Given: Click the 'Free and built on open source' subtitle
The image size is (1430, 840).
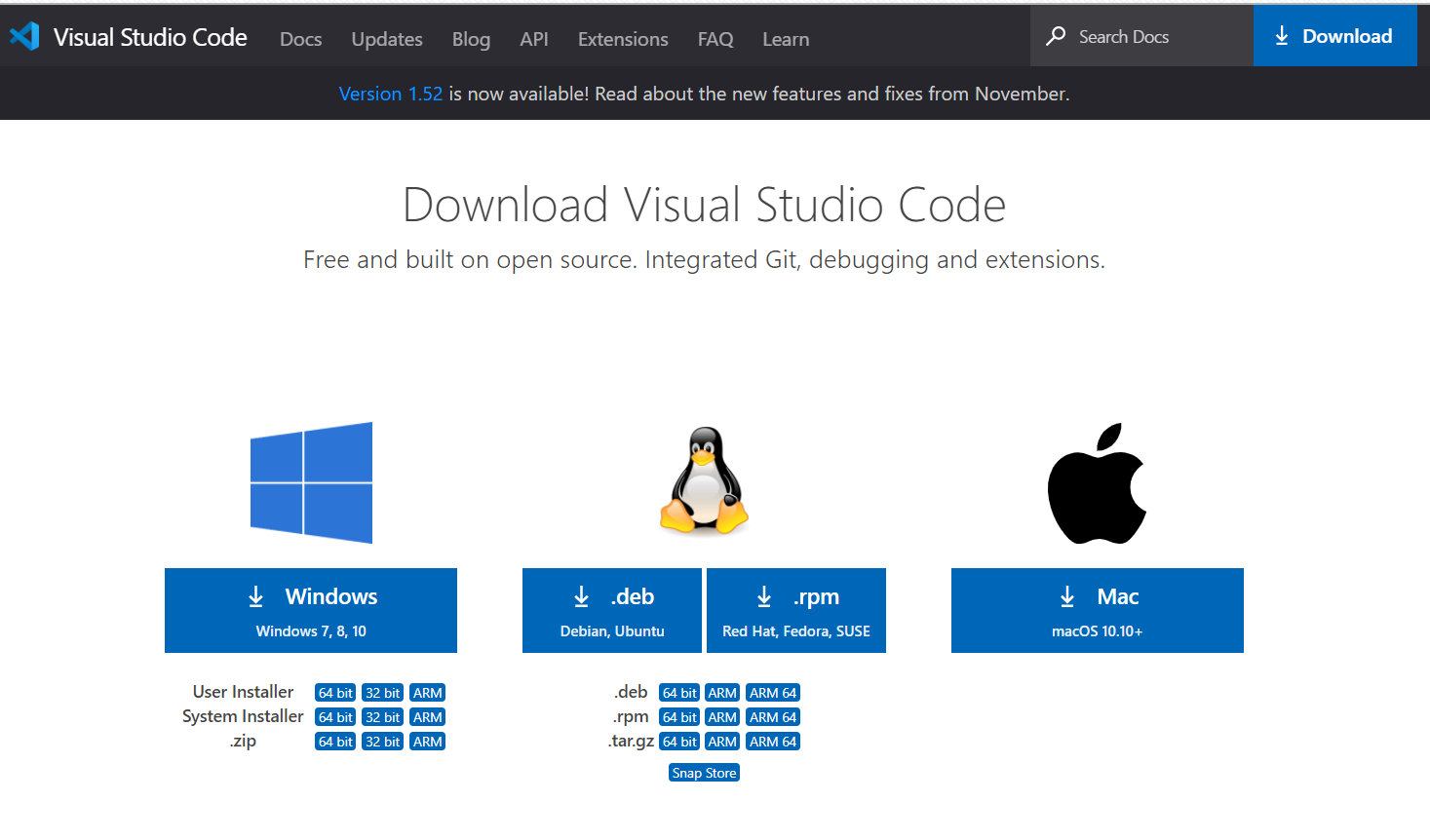Looking at the screenshot, I should [x=704, y=260].
